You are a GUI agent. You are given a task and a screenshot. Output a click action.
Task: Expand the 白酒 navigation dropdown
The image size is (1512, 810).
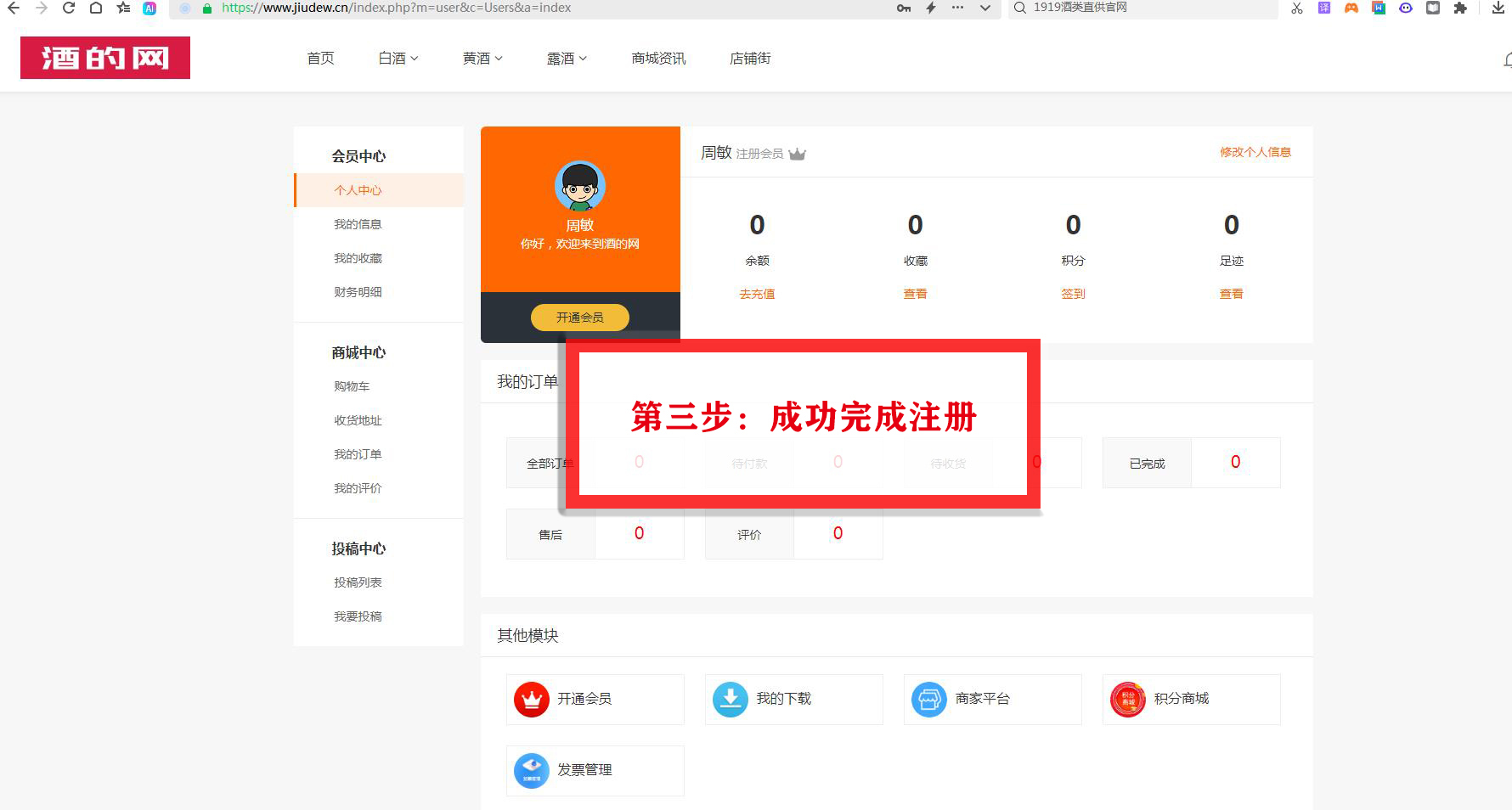[398, 59]
